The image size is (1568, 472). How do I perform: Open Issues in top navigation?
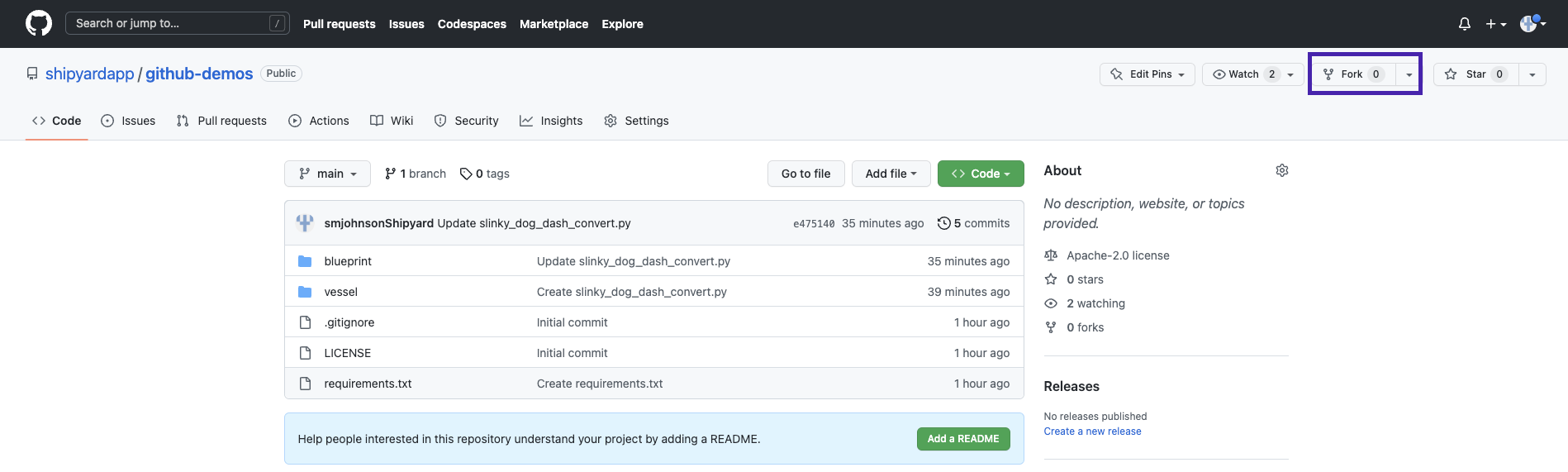pos(406,24)
